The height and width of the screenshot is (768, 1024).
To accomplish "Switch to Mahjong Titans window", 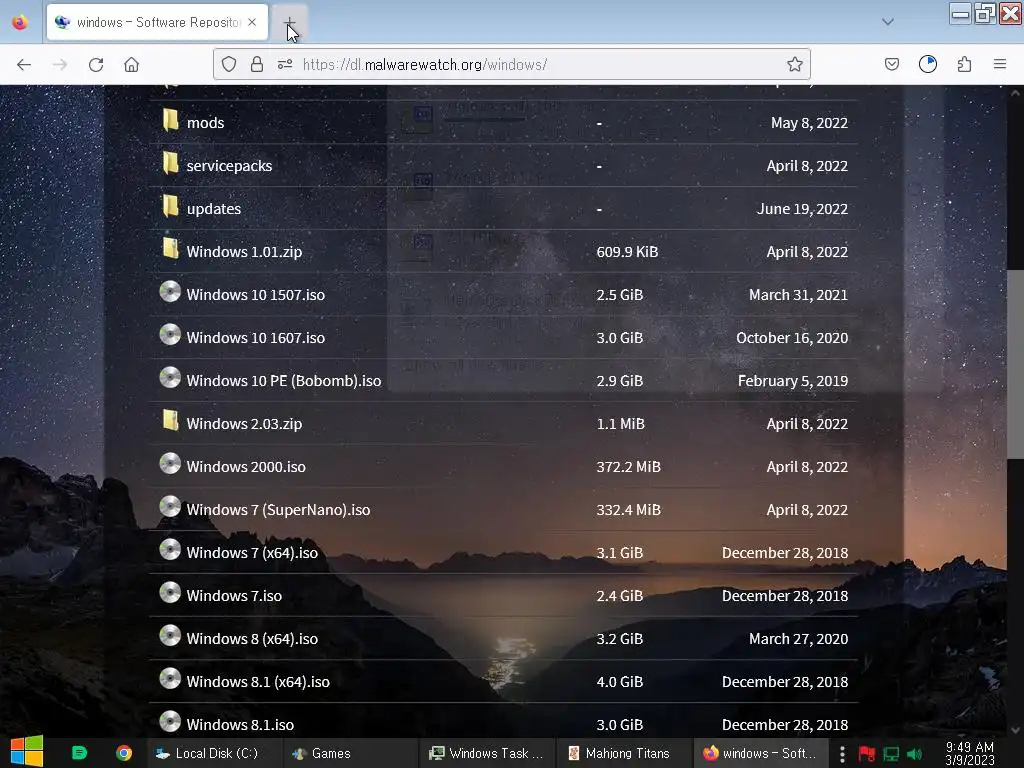I will tap(624, 753).
